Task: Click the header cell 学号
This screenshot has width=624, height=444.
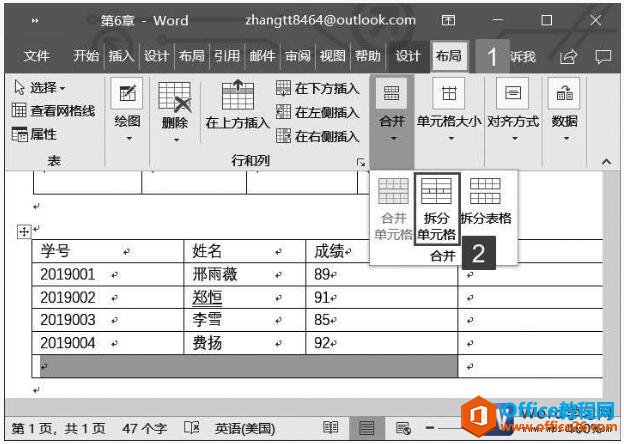Action: coord(108,251)
